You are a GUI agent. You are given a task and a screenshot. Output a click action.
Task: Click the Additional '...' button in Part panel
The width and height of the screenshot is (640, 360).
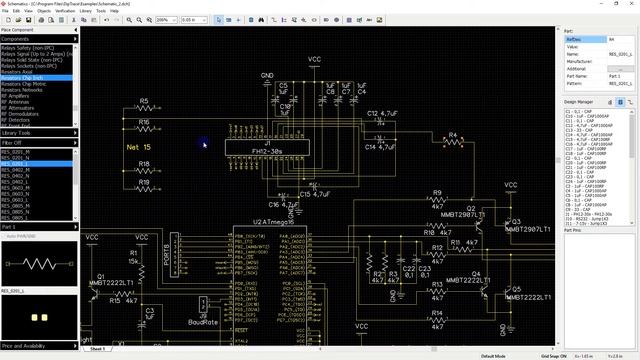tap(620, 69)
